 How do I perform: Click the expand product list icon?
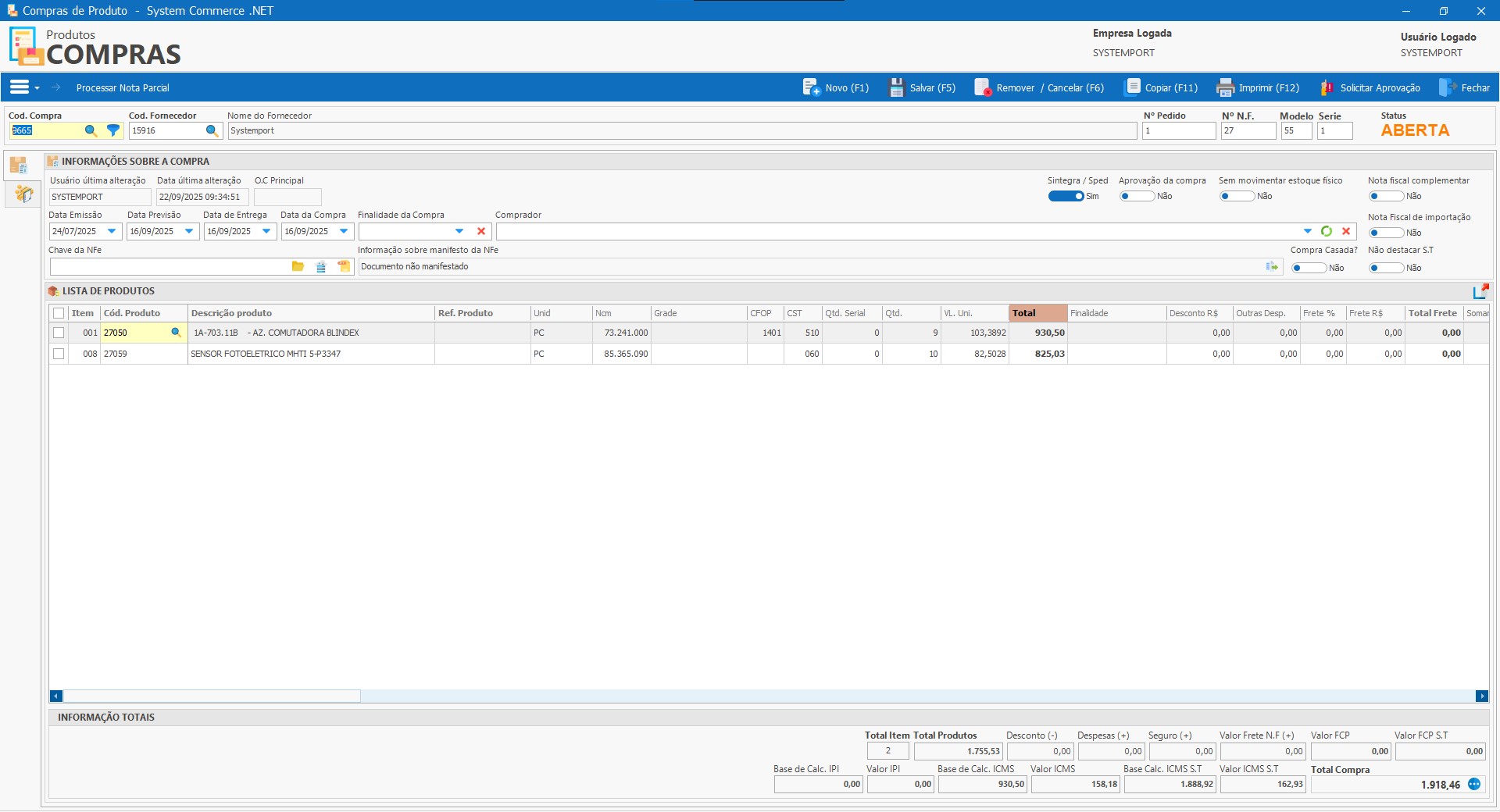point(1480,292)
